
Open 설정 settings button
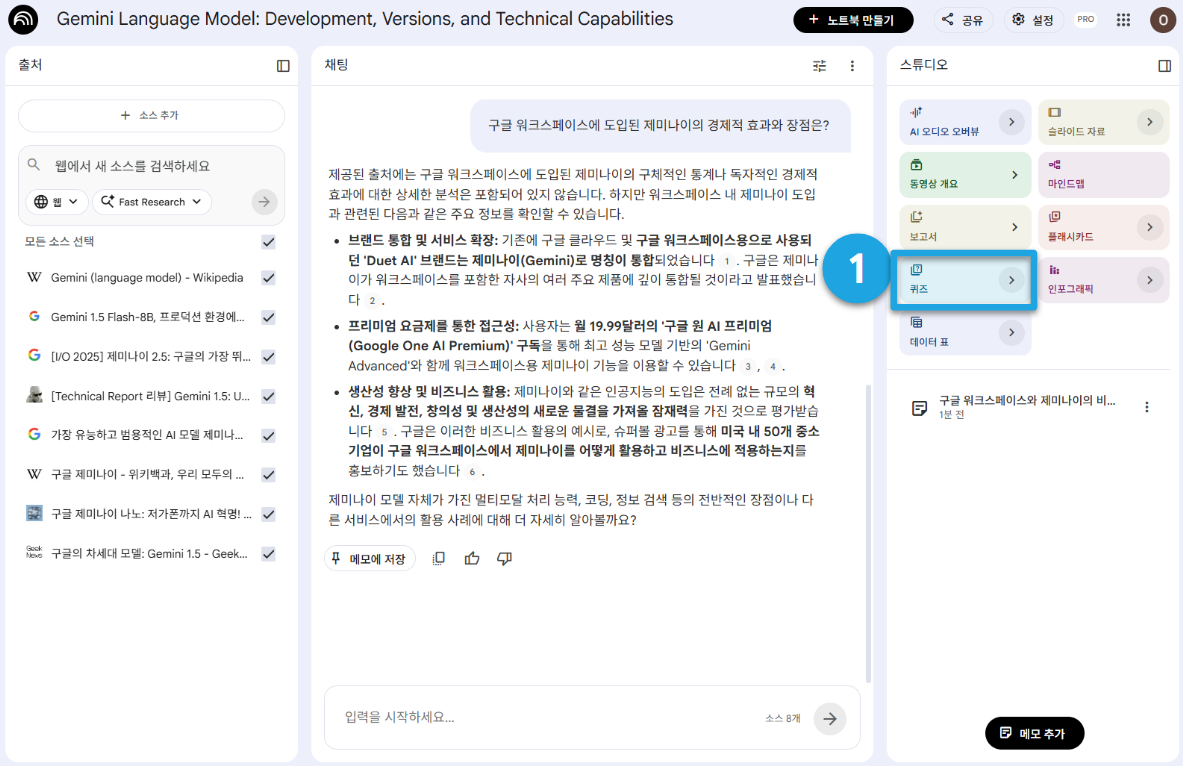pyautogui.click(x=1034, y=20)
